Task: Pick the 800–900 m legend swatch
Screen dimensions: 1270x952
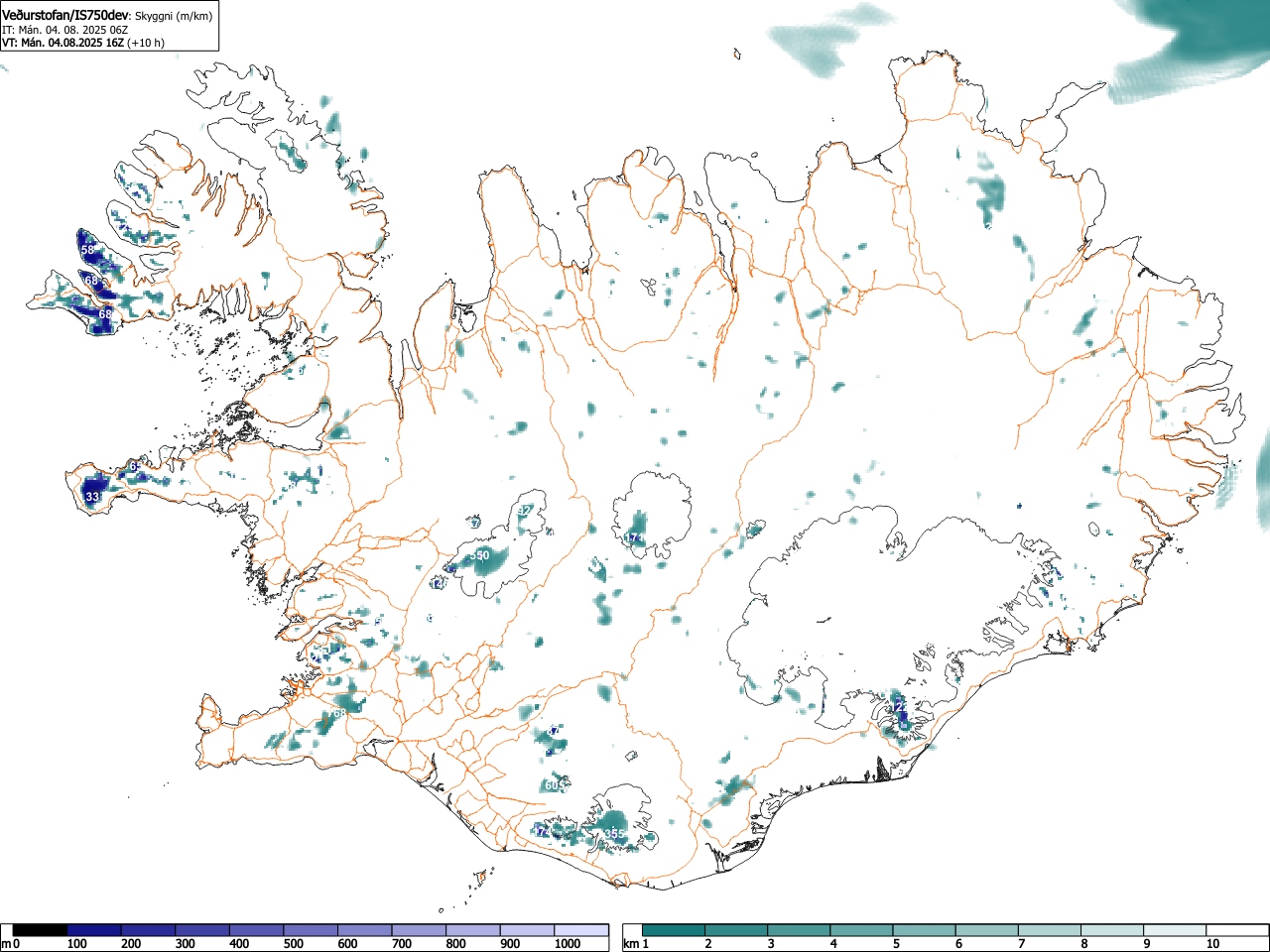Action: click(473, 930)
